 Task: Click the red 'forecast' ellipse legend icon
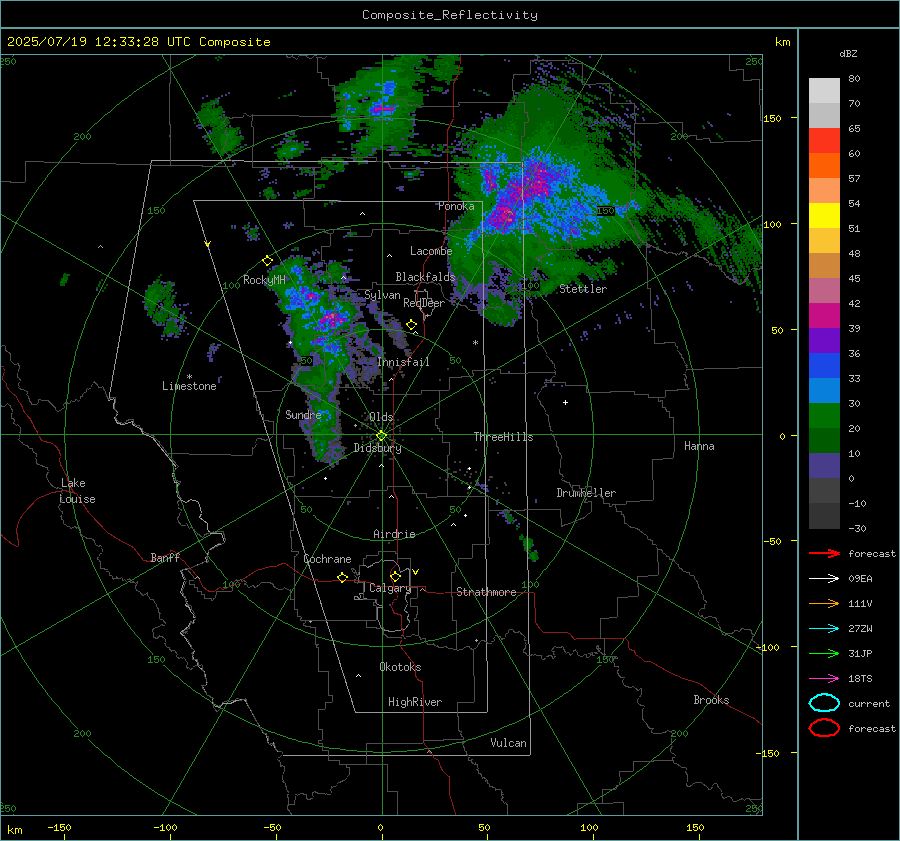coord(824,728)
